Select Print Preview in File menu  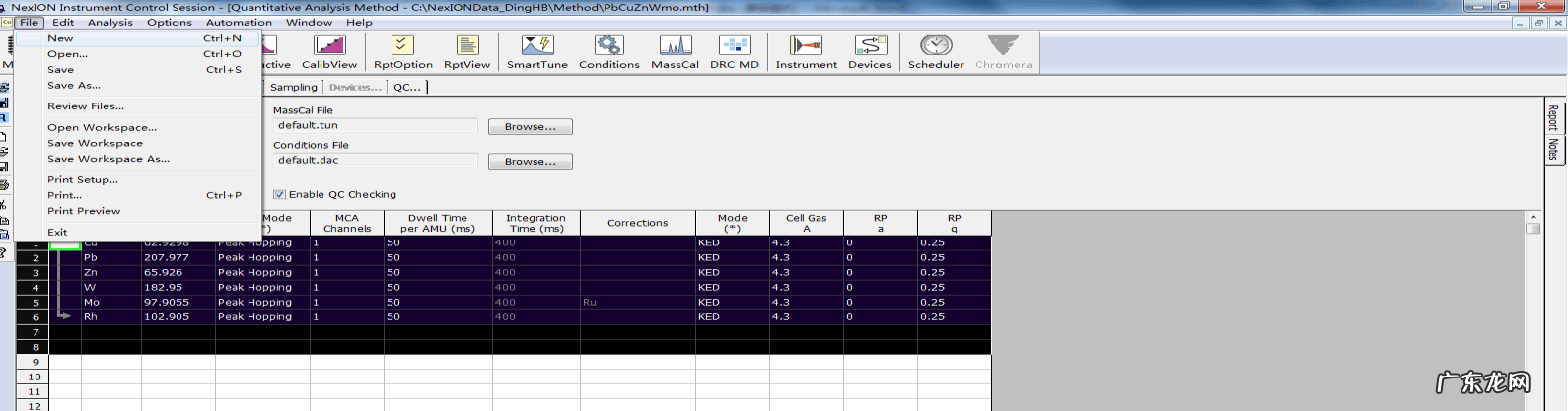coord(84,211)
